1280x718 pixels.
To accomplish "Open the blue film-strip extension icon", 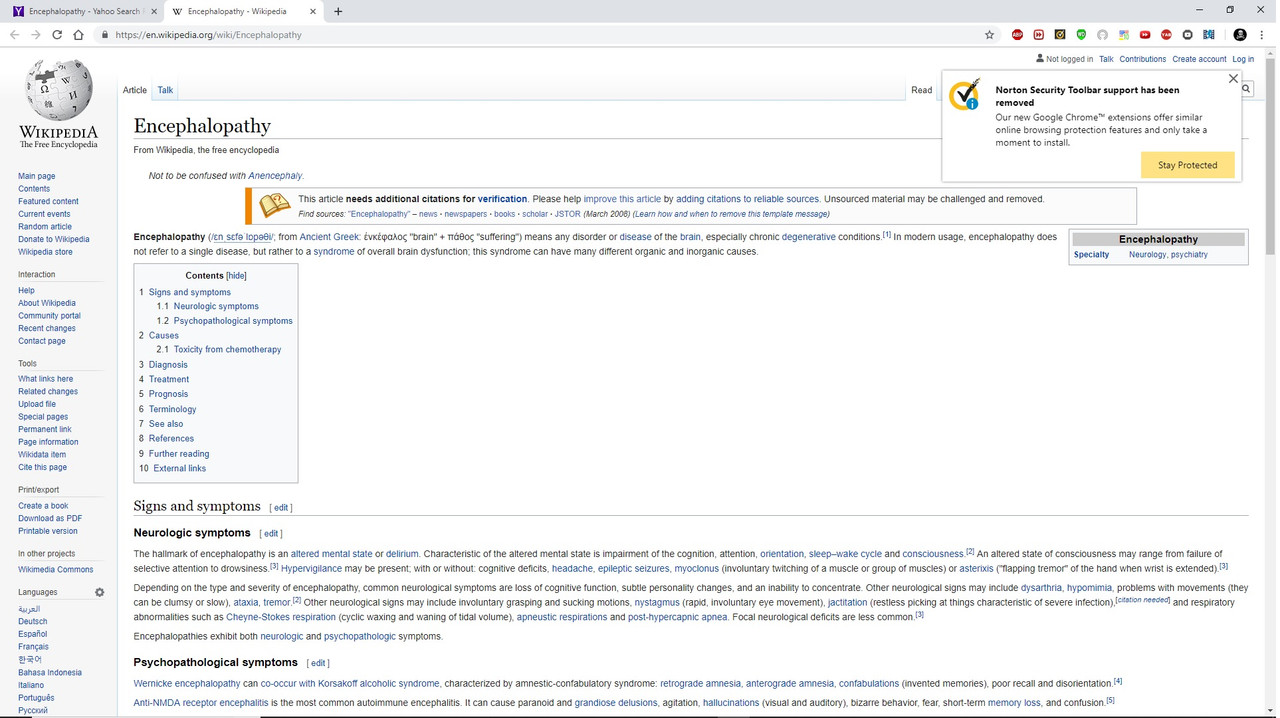I will click(1209, 35).
